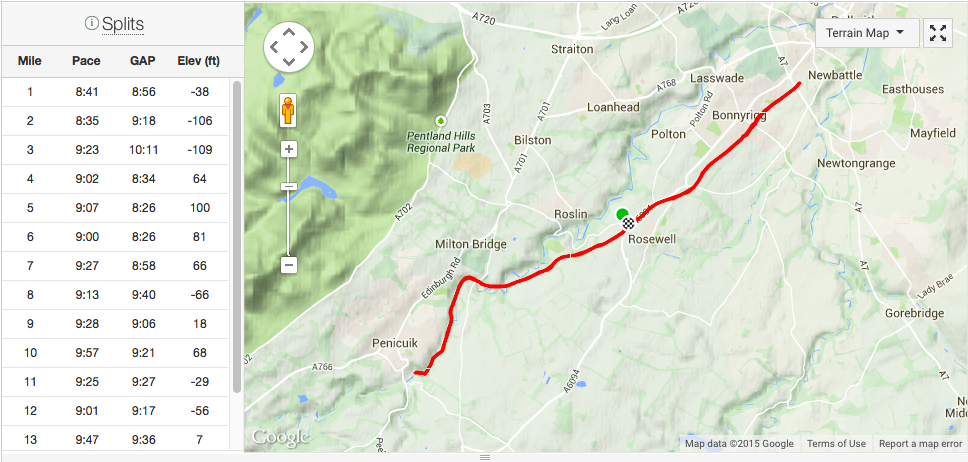Click Report a map error link
This screenshot has height=462, width=968.
click(920, 443)
